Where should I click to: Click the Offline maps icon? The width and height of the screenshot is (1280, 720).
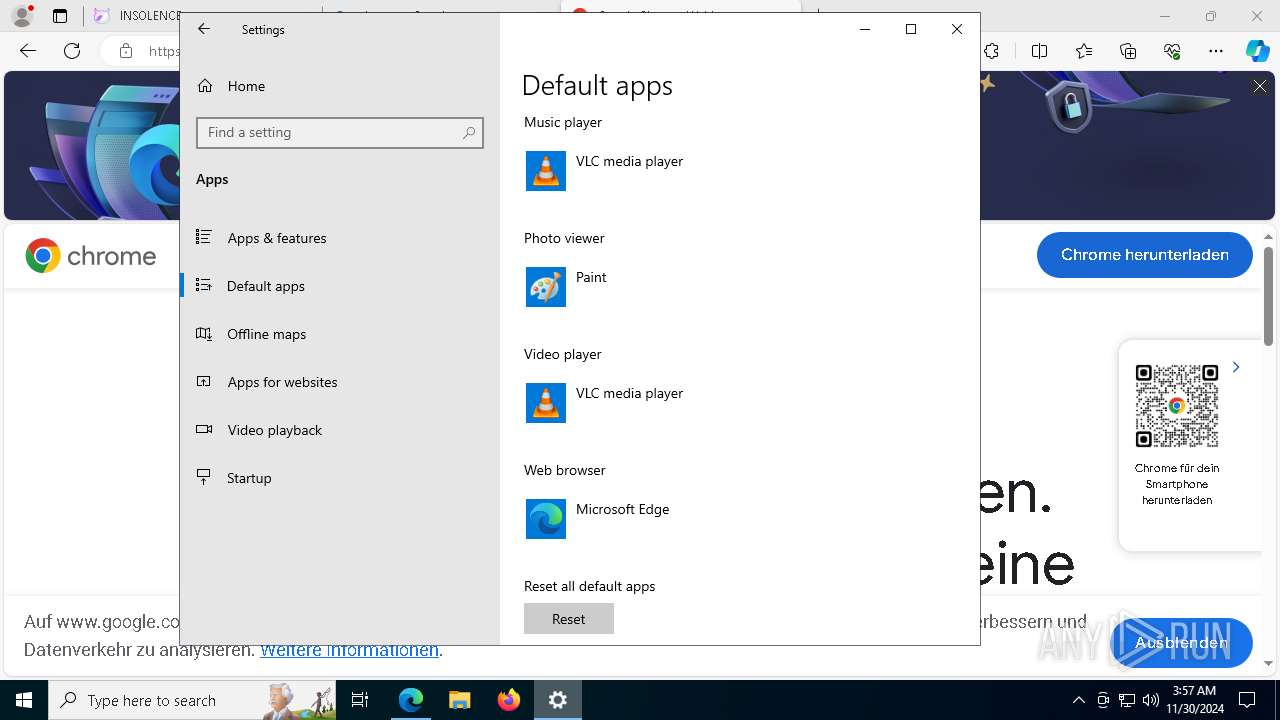coord(204,333)
